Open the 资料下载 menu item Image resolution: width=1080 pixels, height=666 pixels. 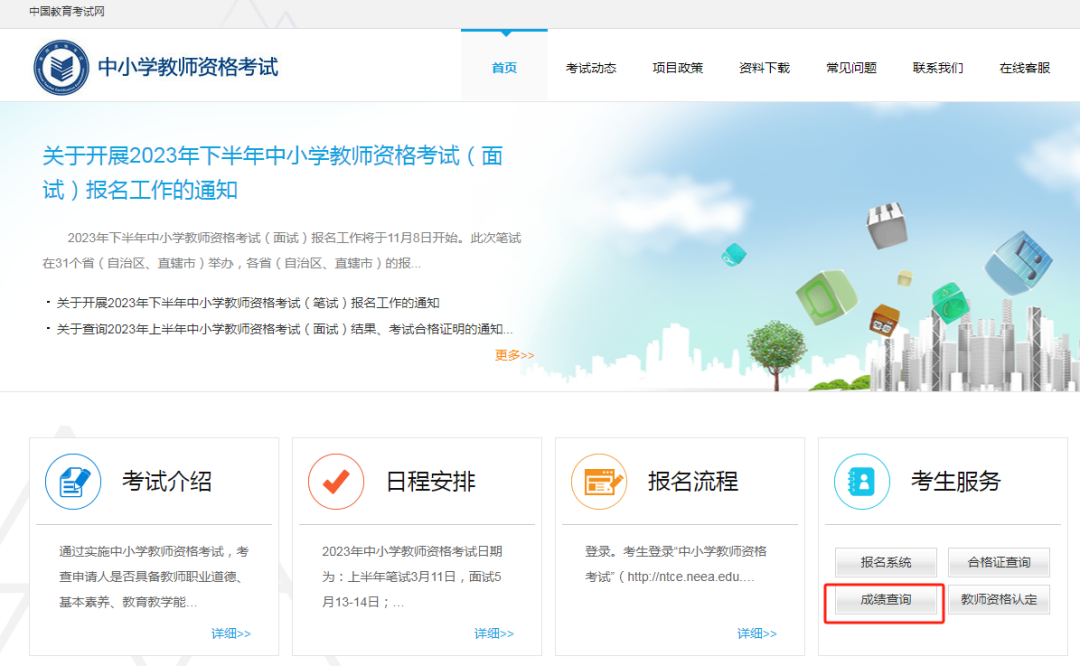(765, 67)
